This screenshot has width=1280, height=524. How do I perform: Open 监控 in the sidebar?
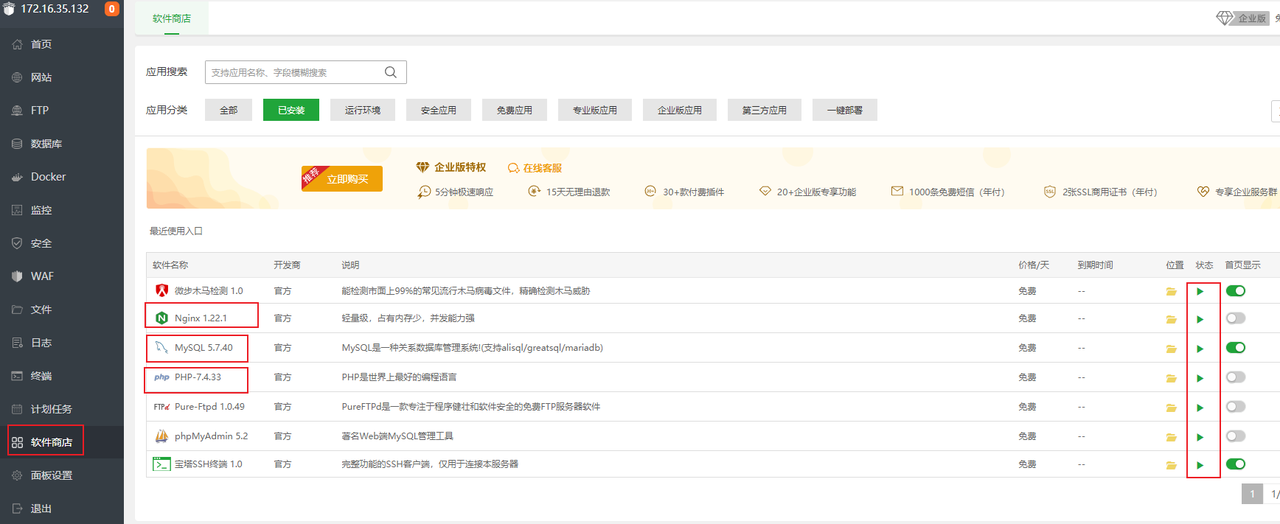point(41,210)
